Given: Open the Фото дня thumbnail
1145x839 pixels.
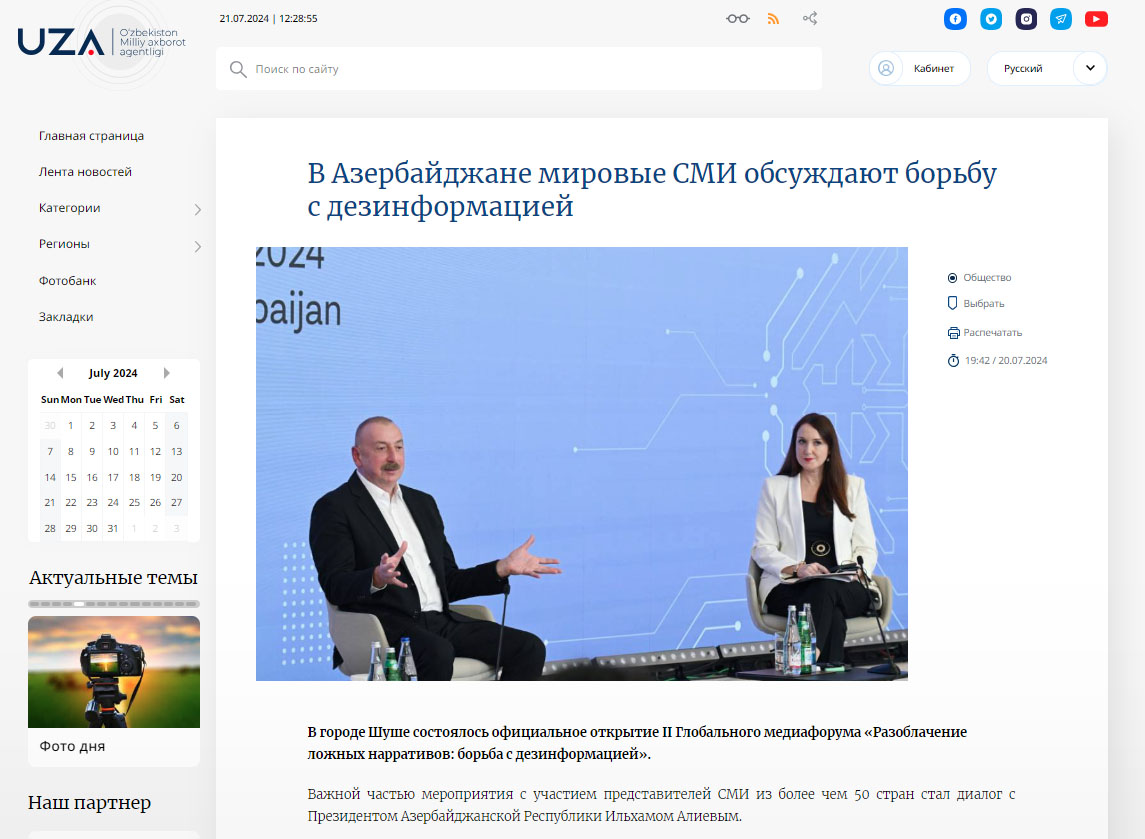Looking at the screenshot, I should (114, 672).
